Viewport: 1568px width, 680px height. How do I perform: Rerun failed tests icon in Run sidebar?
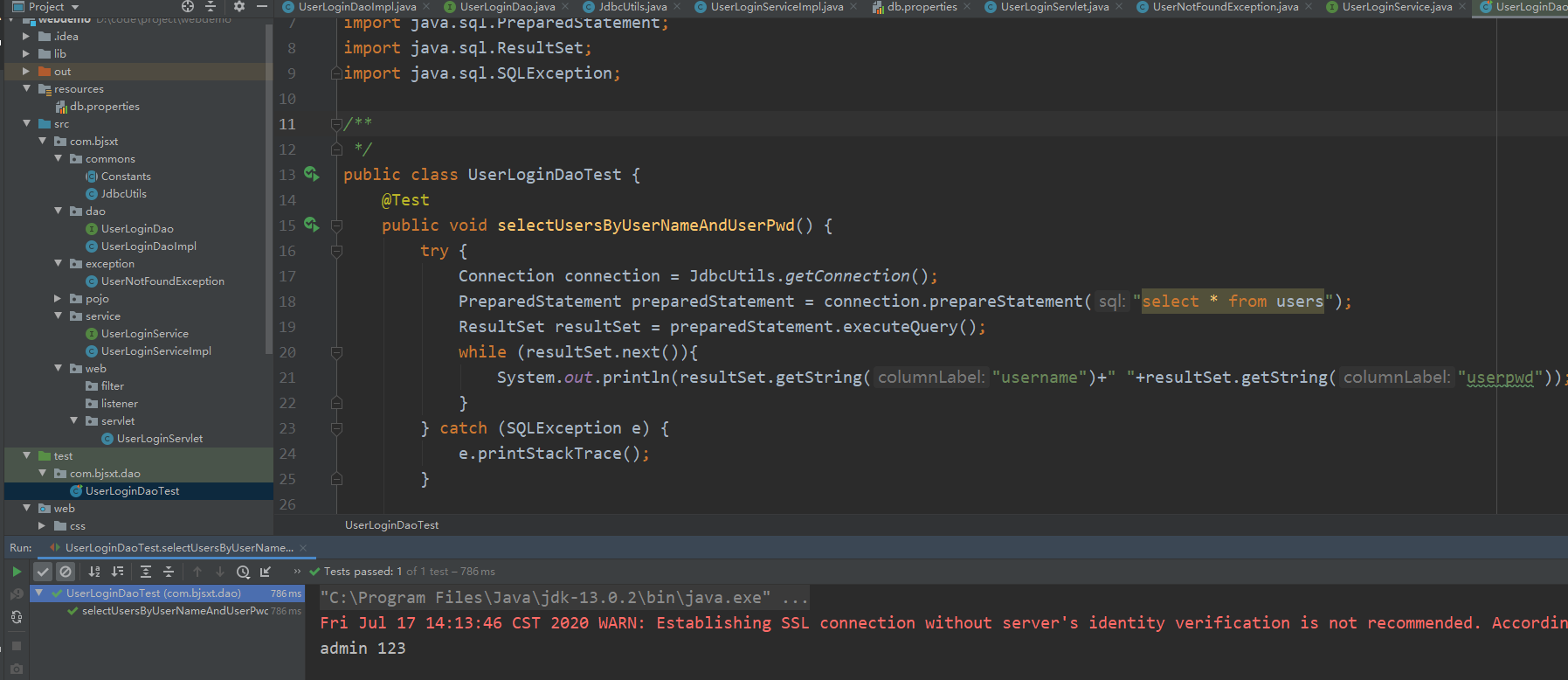coord(17,594)
